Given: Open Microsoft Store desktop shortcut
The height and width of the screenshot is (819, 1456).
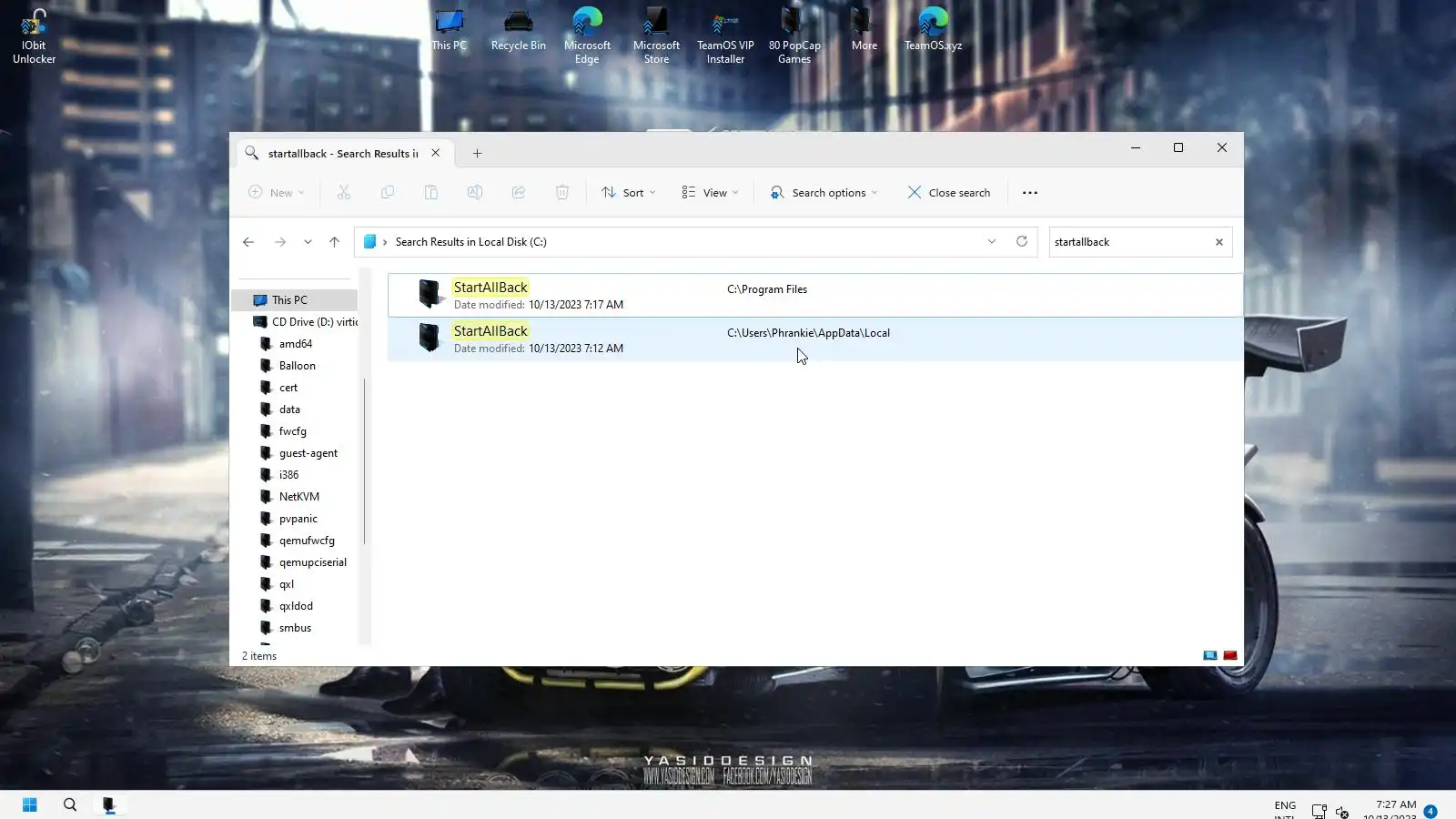Looking at the screenshot, I should [x=656, y=36].
